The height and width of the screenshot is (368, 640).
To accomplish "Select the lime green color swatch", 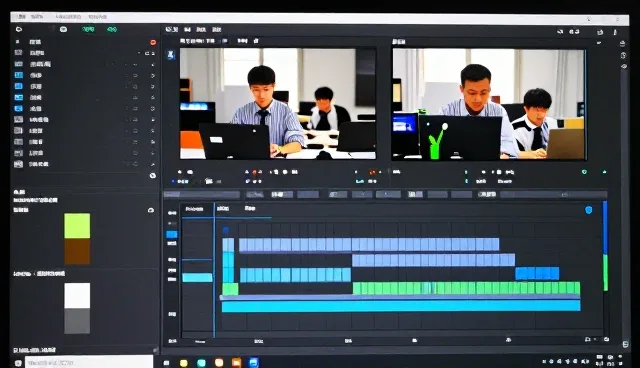I will click(77, 226).
